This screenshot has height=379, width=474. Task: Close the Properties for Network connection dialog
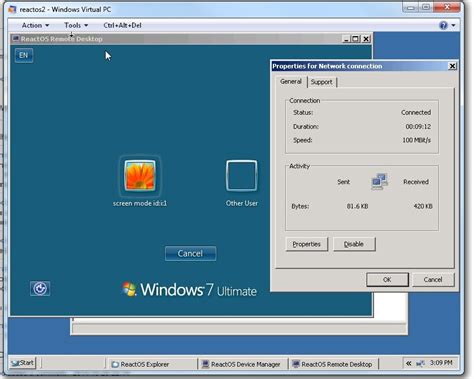click(x=452, y=66)
